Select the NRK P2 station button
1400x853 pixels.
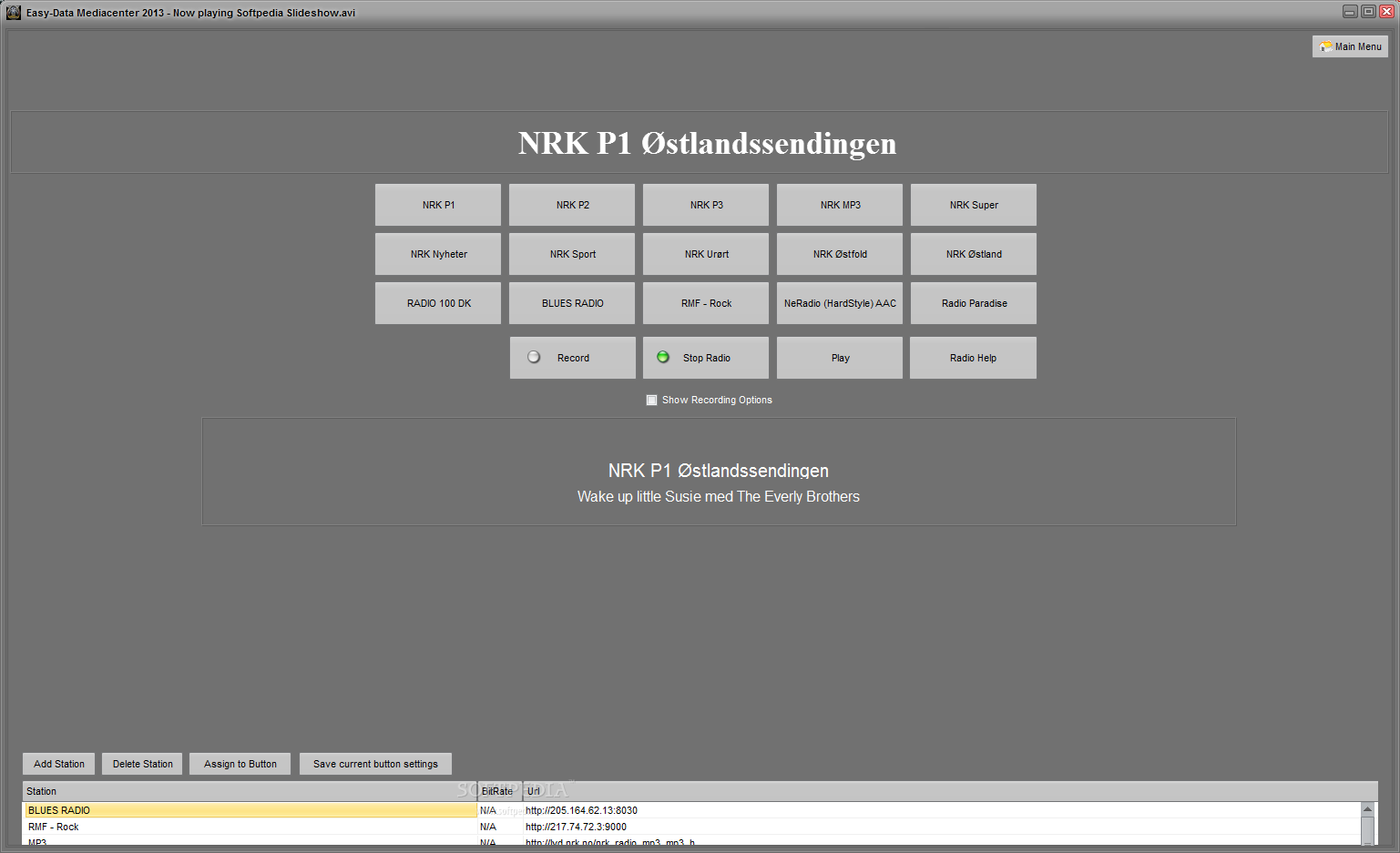(x=572, y=205)
